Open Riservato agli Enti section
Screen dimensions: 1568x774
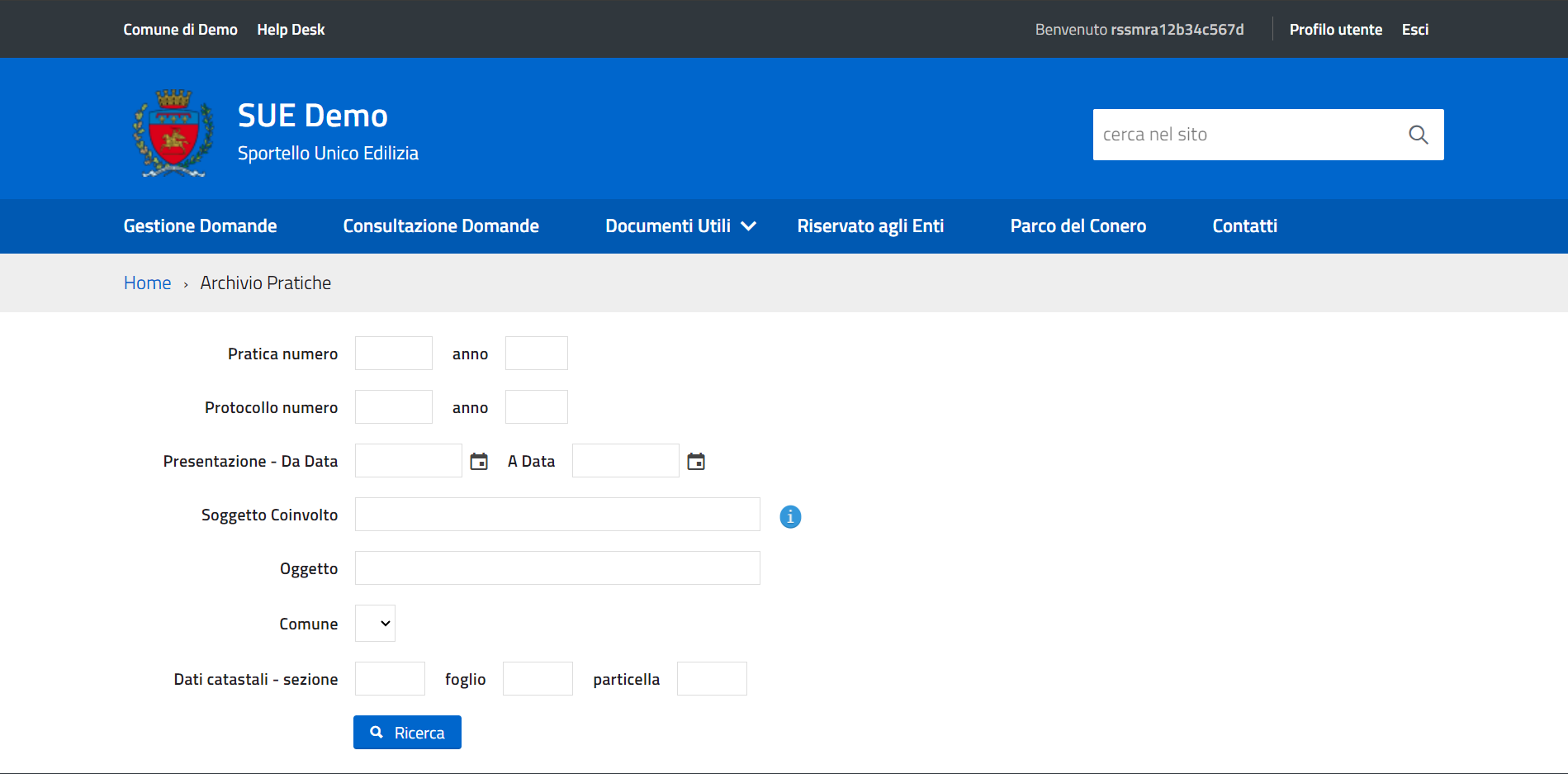(870, 226)
